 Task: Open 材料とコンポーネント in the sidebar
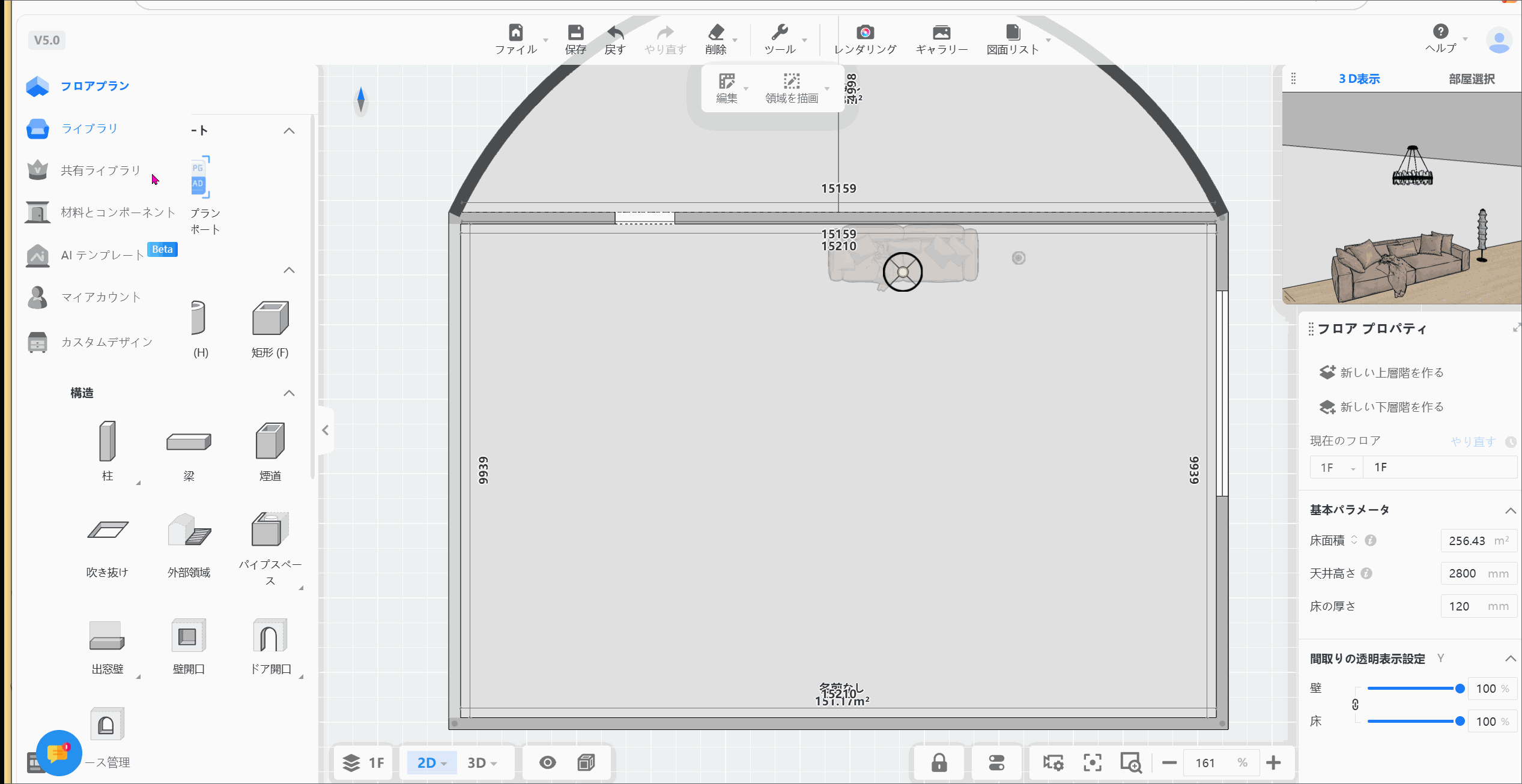[x=101, y=213]
